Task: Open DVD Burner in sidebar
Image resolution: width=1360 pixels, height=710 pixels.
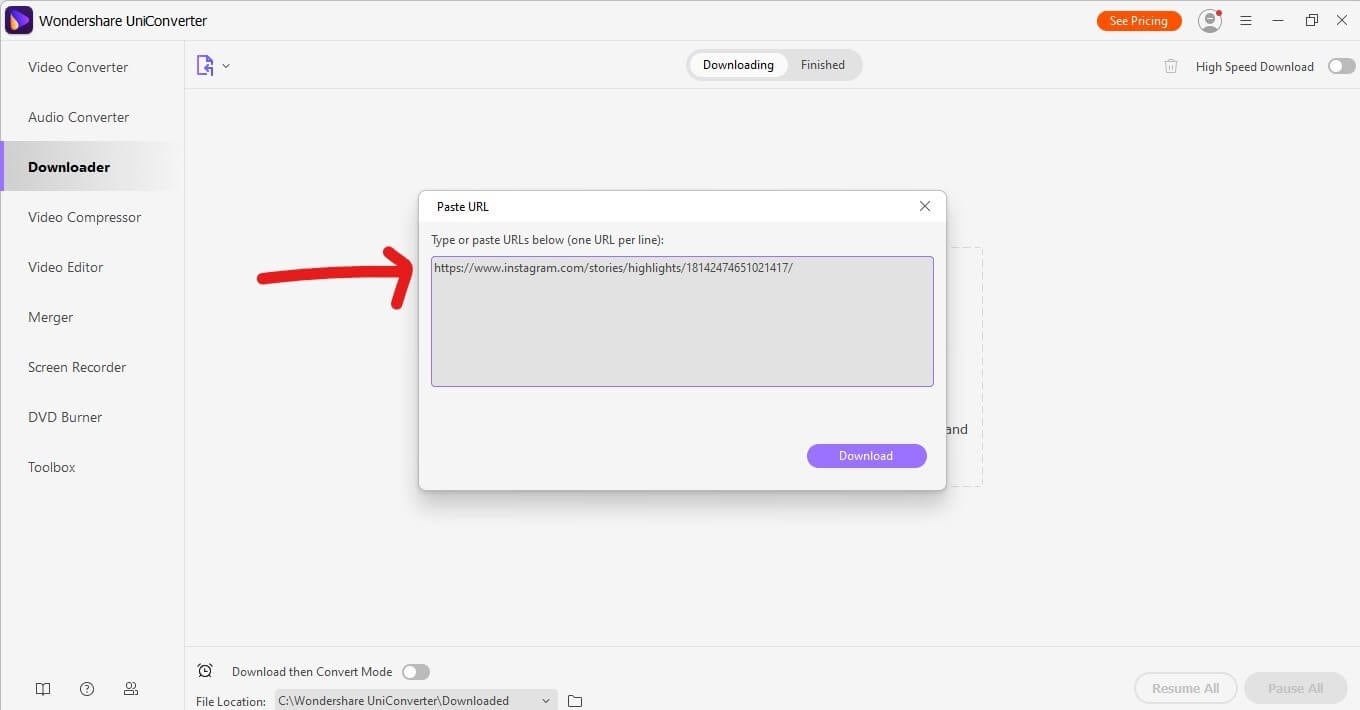Action: [65, 417]
